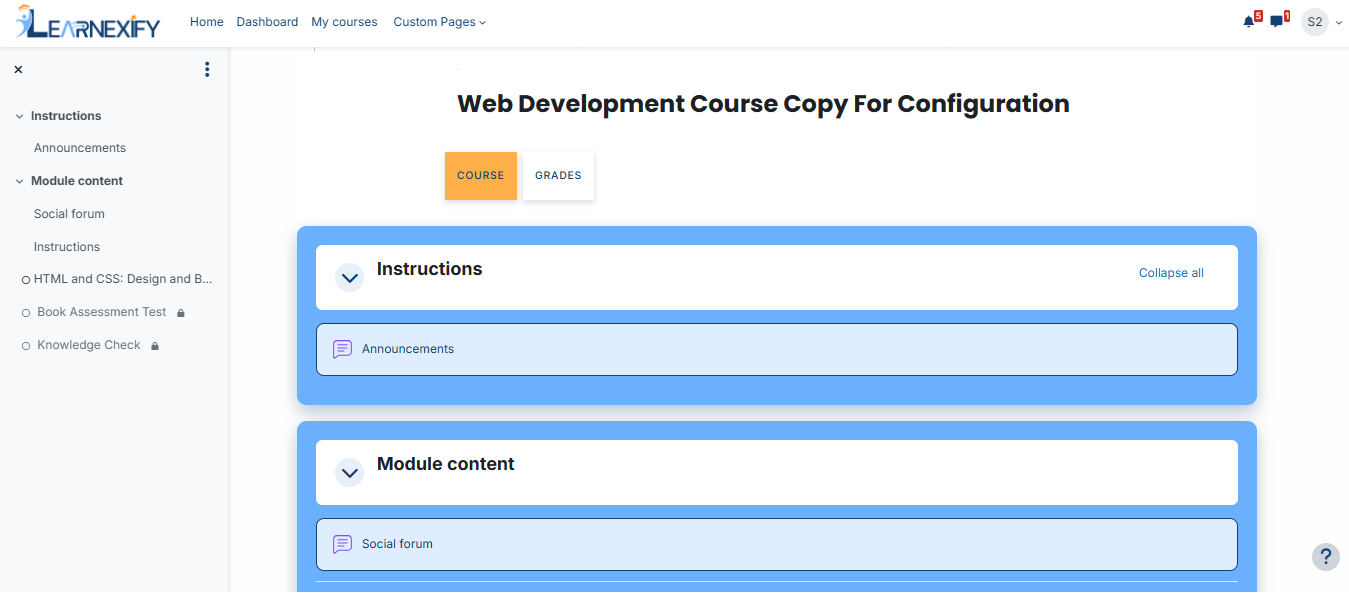Click the Module content section title in main content

pyautogui.click(x=446, y=464)
